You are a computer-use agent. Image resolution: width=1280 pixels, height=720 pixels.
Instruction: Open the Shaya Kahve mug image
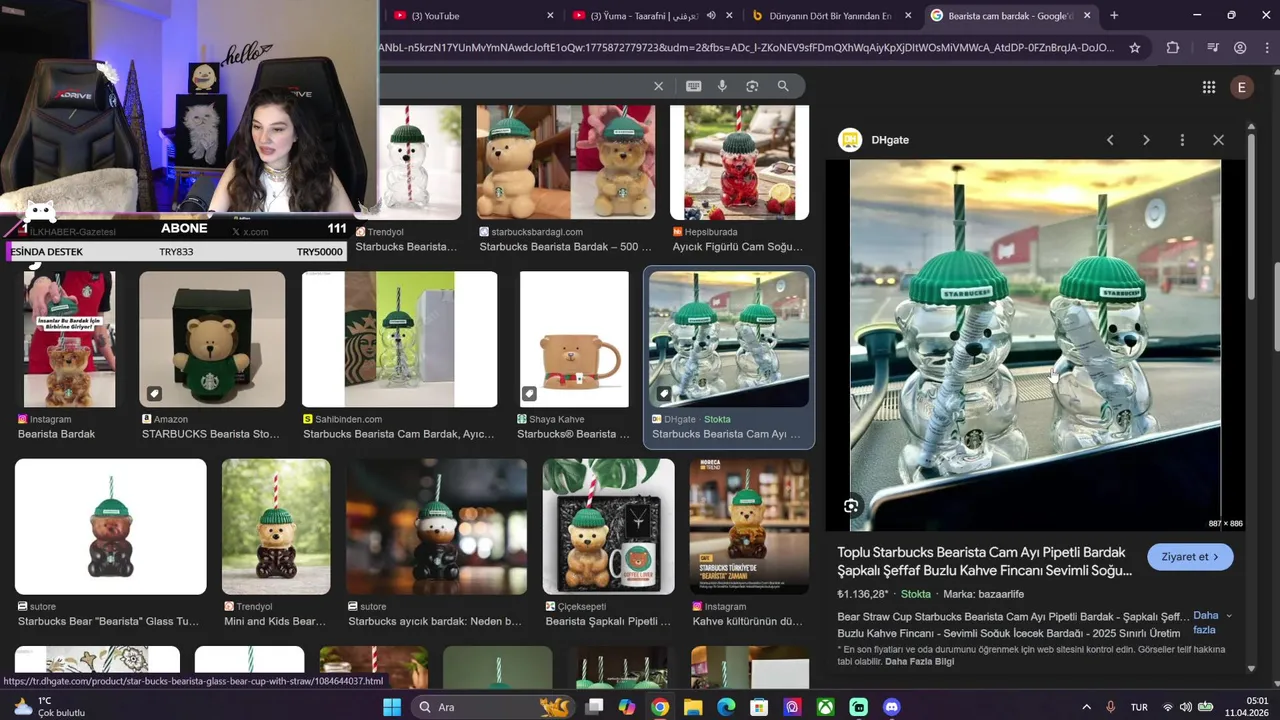coord(574,339)
